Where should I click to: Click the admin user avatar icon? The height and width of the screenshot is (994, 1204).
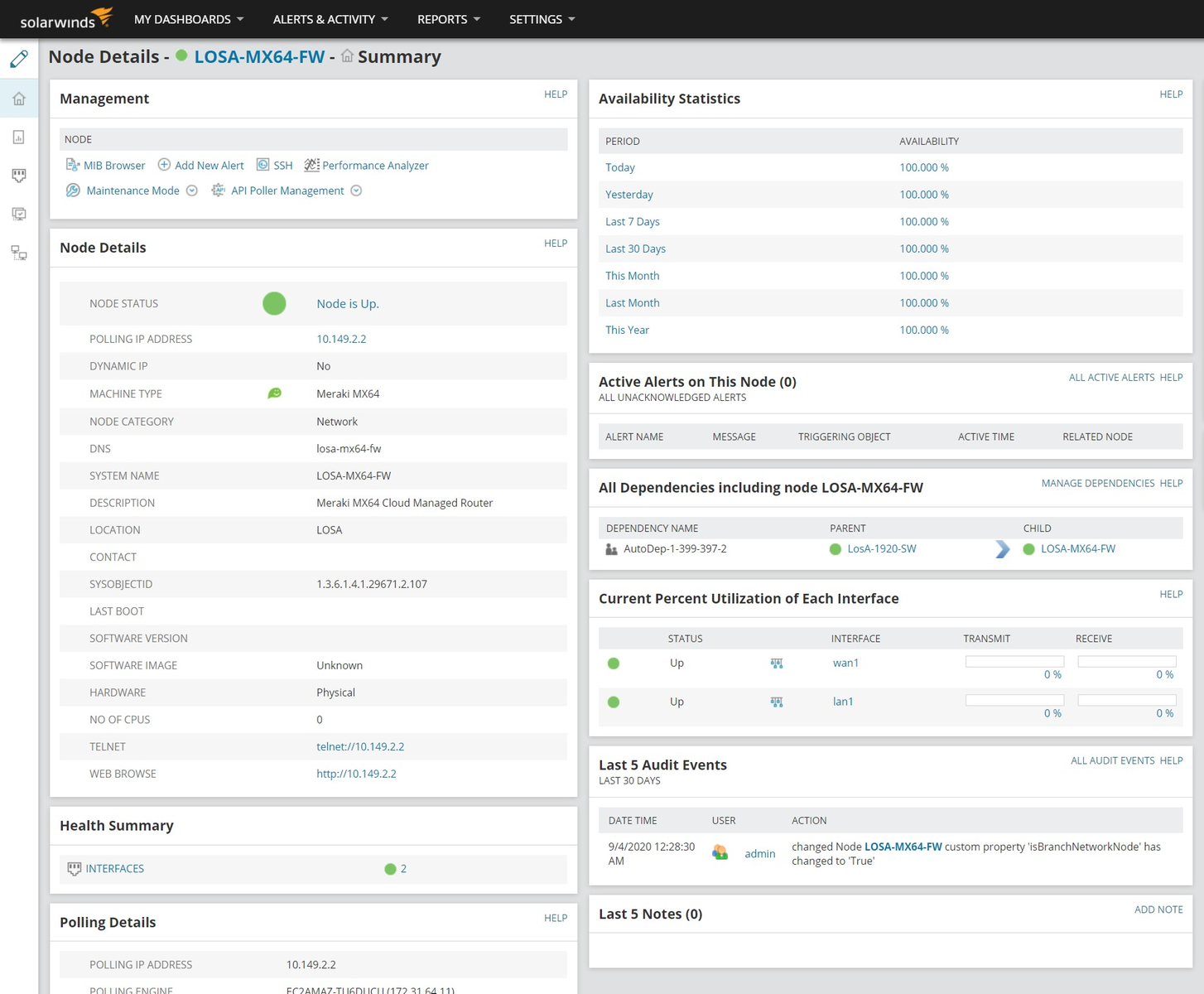click(720, 852)
